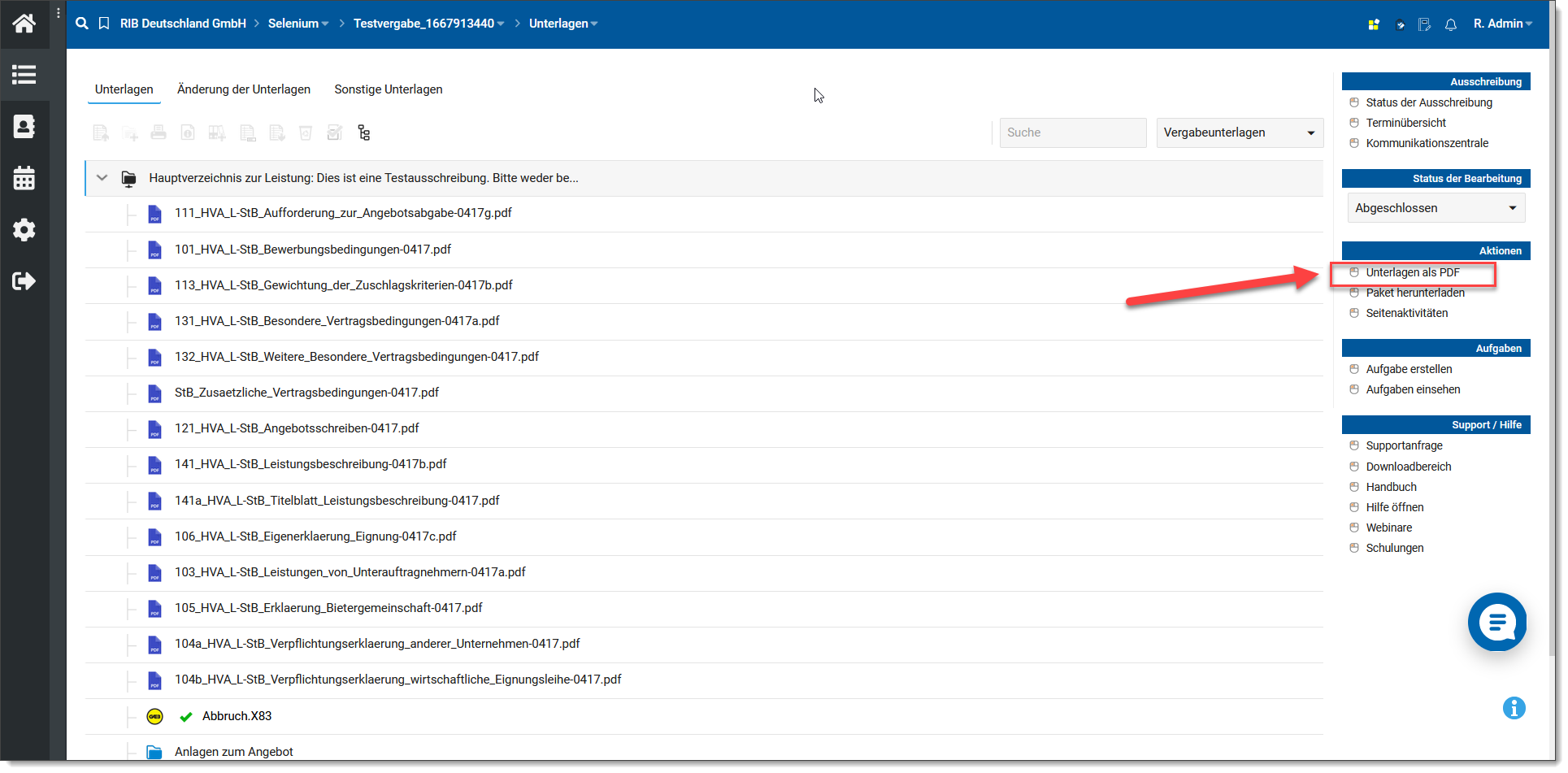
Task: Click the blue info circle icon
Action: click(x=1514, y=708)
